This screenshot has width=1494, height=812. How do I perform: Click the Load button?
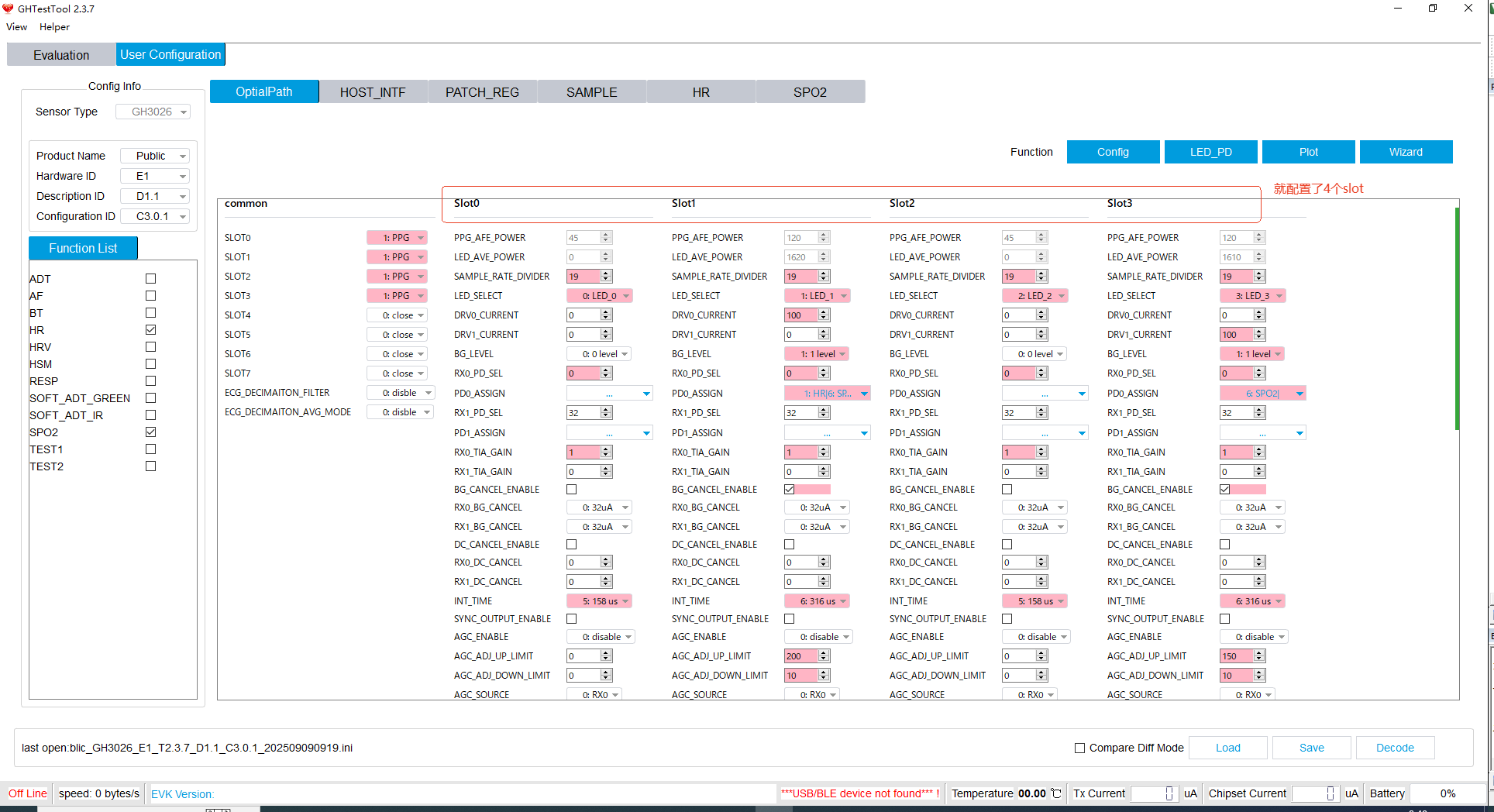coord(1228,748)
